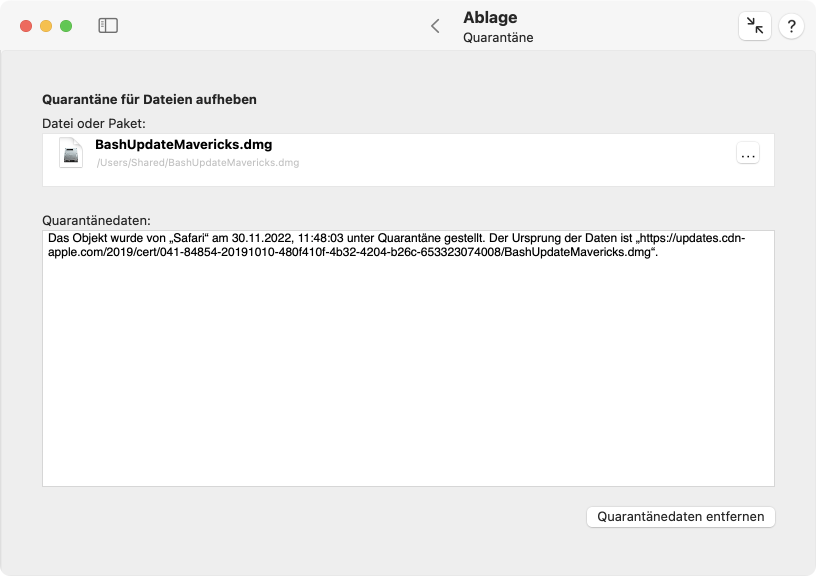Open the ellipsis menu for the file
The image size is (816, 576).
click(x=748, y=153)
